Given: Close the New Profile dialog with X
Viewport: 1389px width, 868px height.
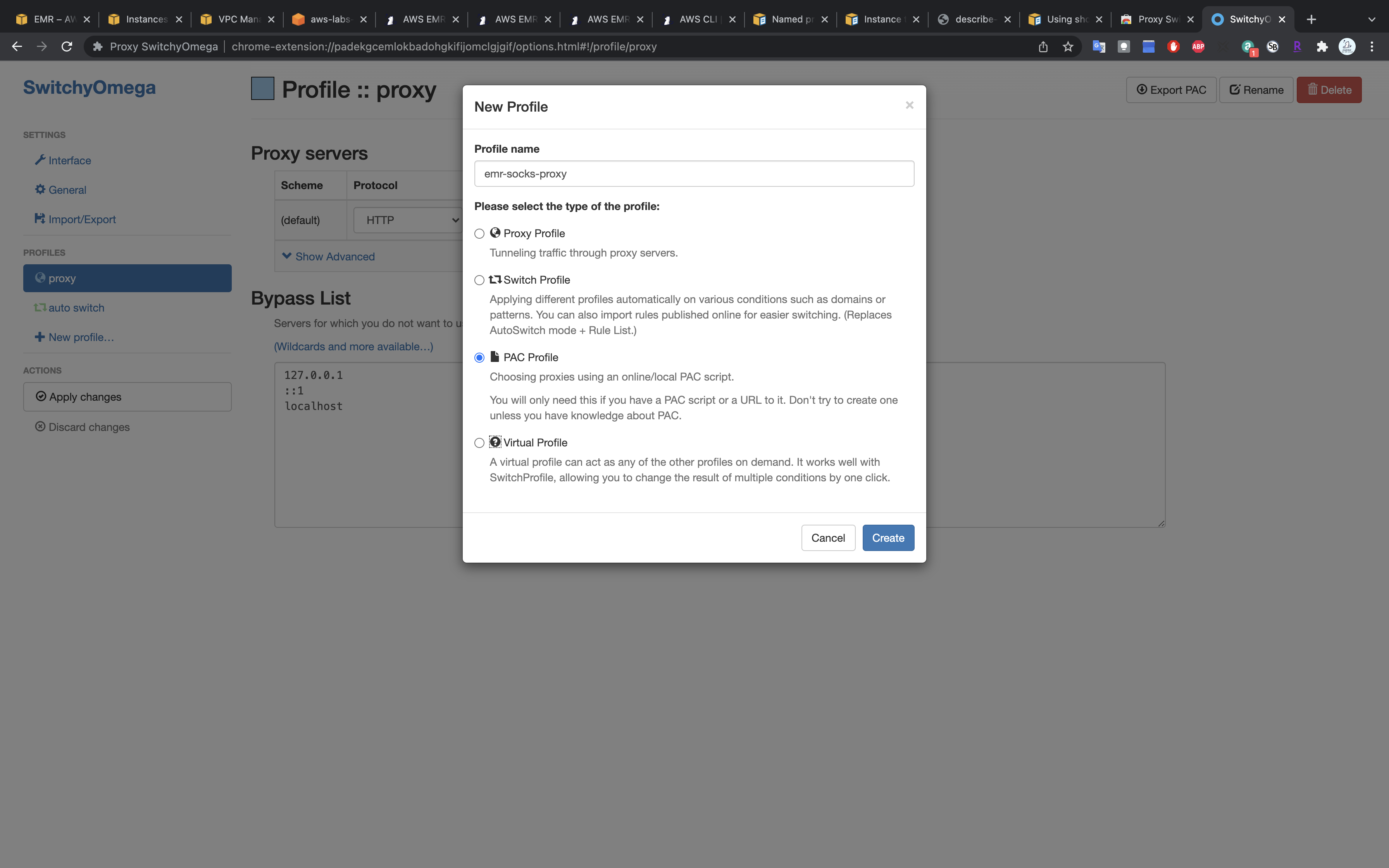Looking at the screenshot, I should pyautogui.click(x=909, y=105).
